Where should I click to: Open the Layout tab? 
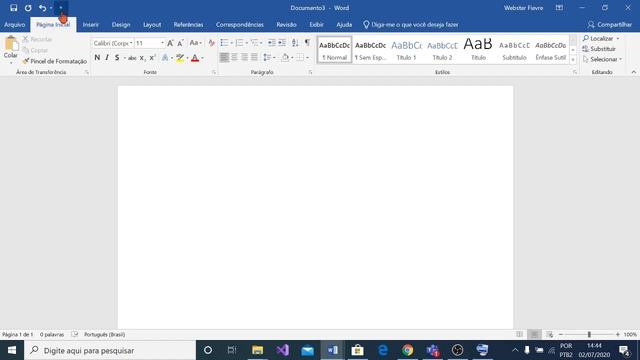(x=152, y=24)
